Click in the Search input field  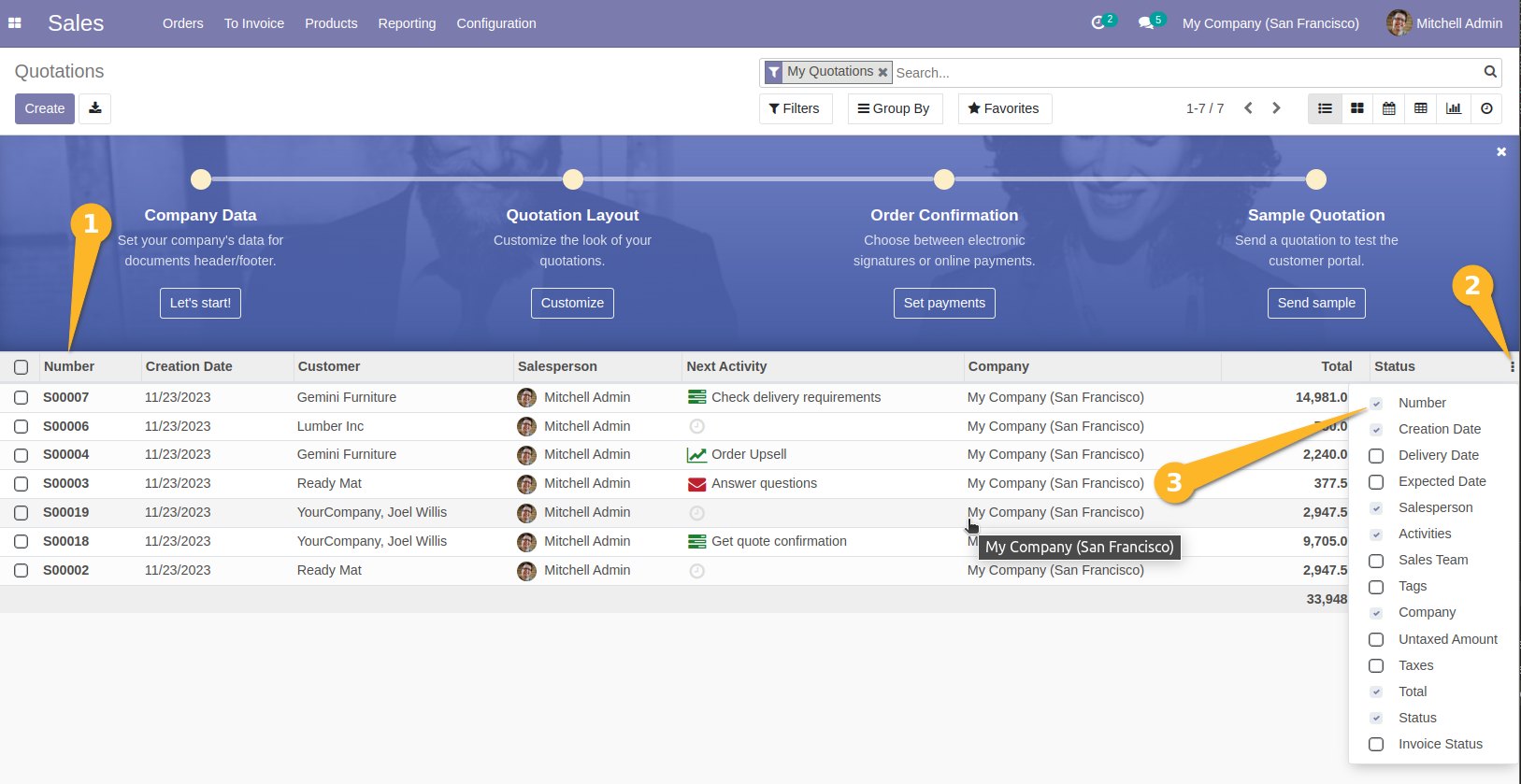(x=1183, y=73)
